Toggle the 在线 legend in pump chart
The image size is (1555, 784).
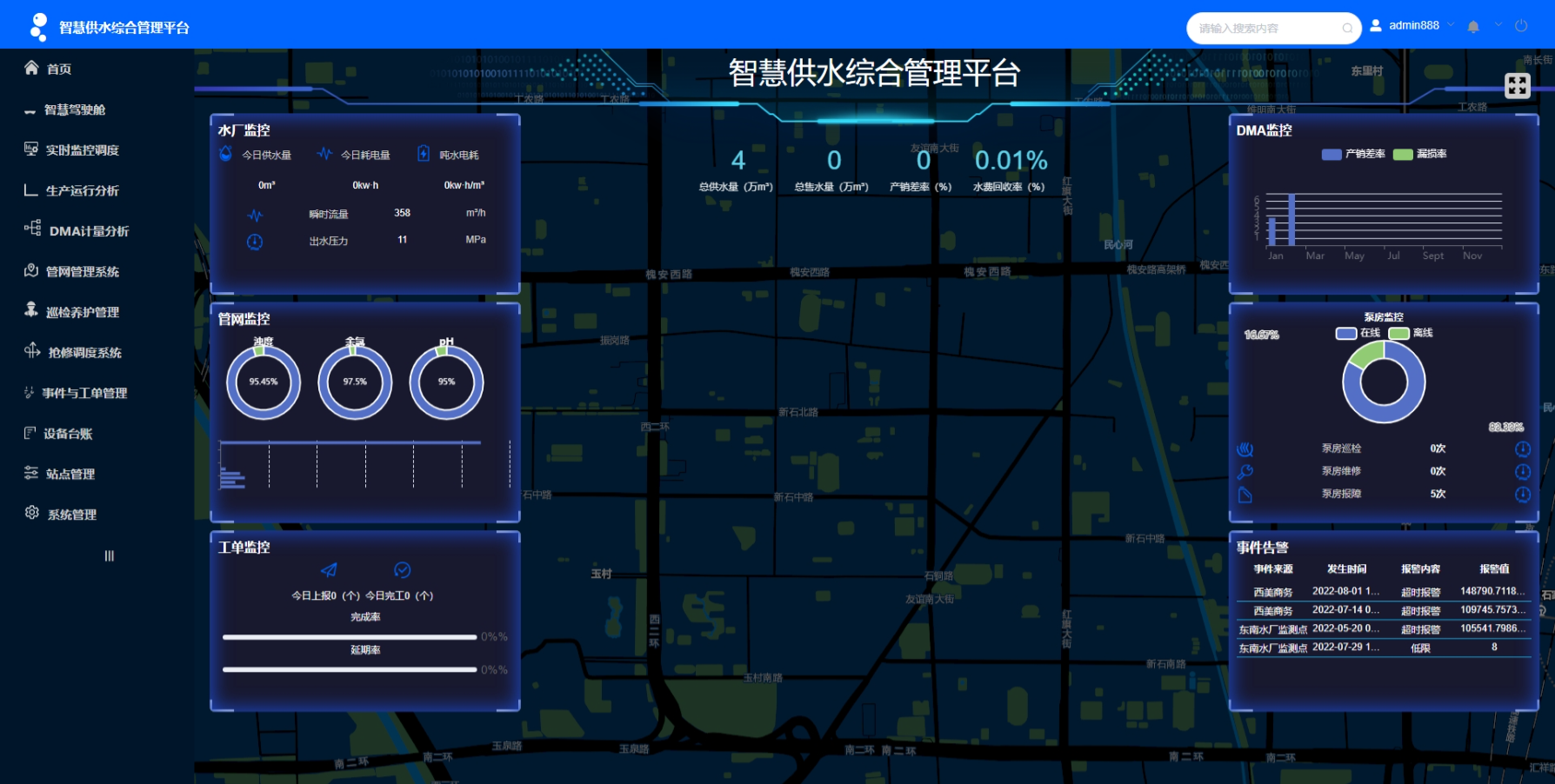(x=1358, y=333)
